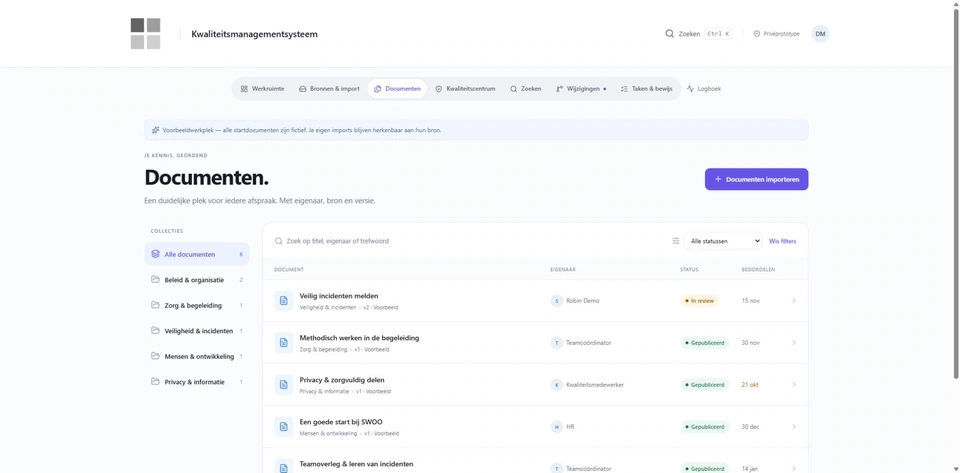Click the folder icon of Veiligheid & incidenten
Viewport: 960px width, 473px height.
click(155, 330)
